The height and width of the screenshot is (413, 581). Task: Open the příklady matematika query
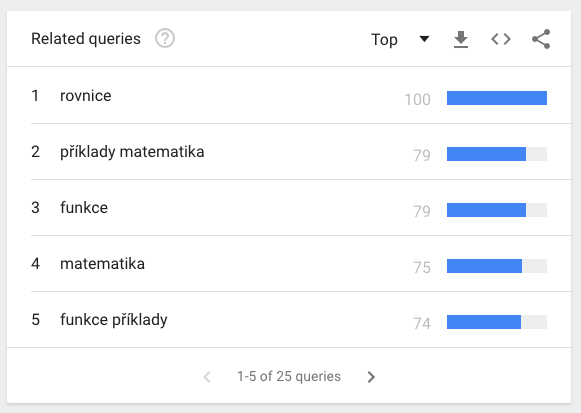point(132,152)
